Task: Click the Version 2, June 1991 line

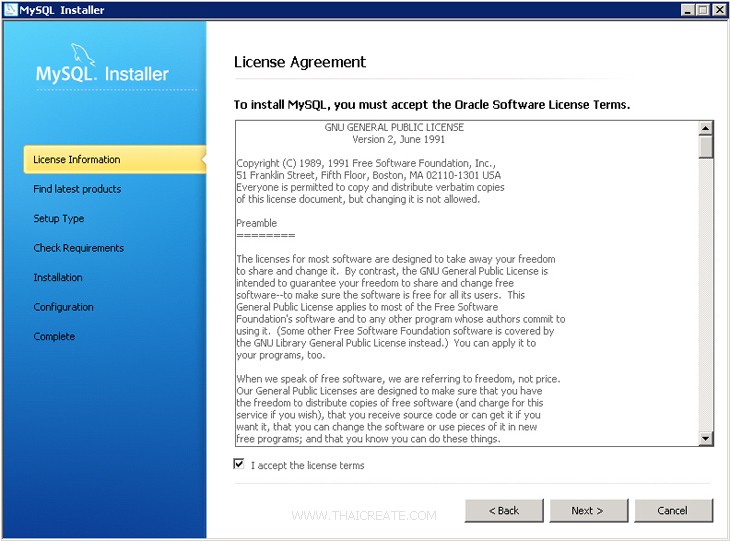Action: click(x=399, y=139)
